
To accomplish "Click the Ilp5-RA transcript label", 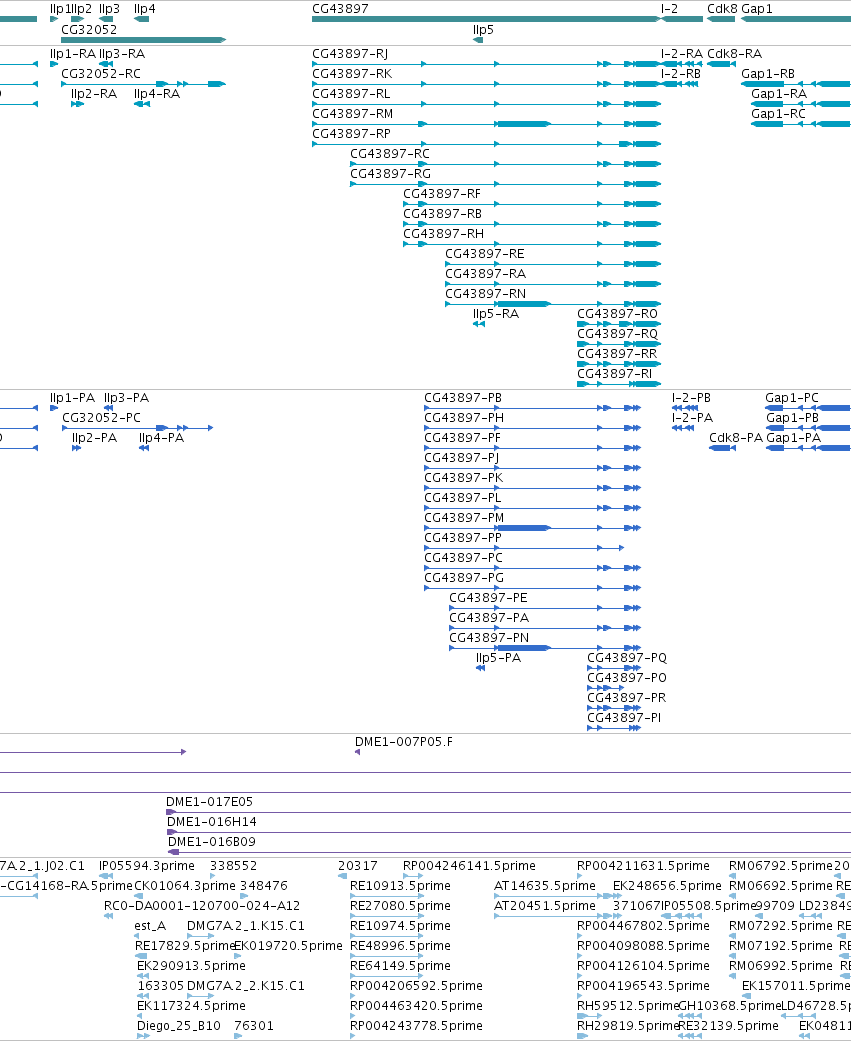I will (x=496, y=313).
